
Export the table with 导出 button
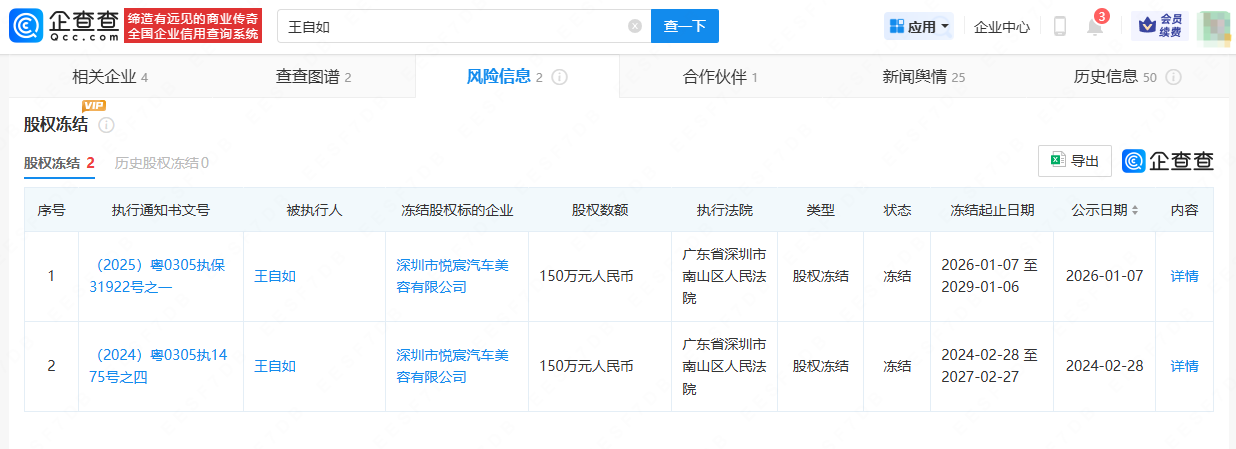point(1075,161)
